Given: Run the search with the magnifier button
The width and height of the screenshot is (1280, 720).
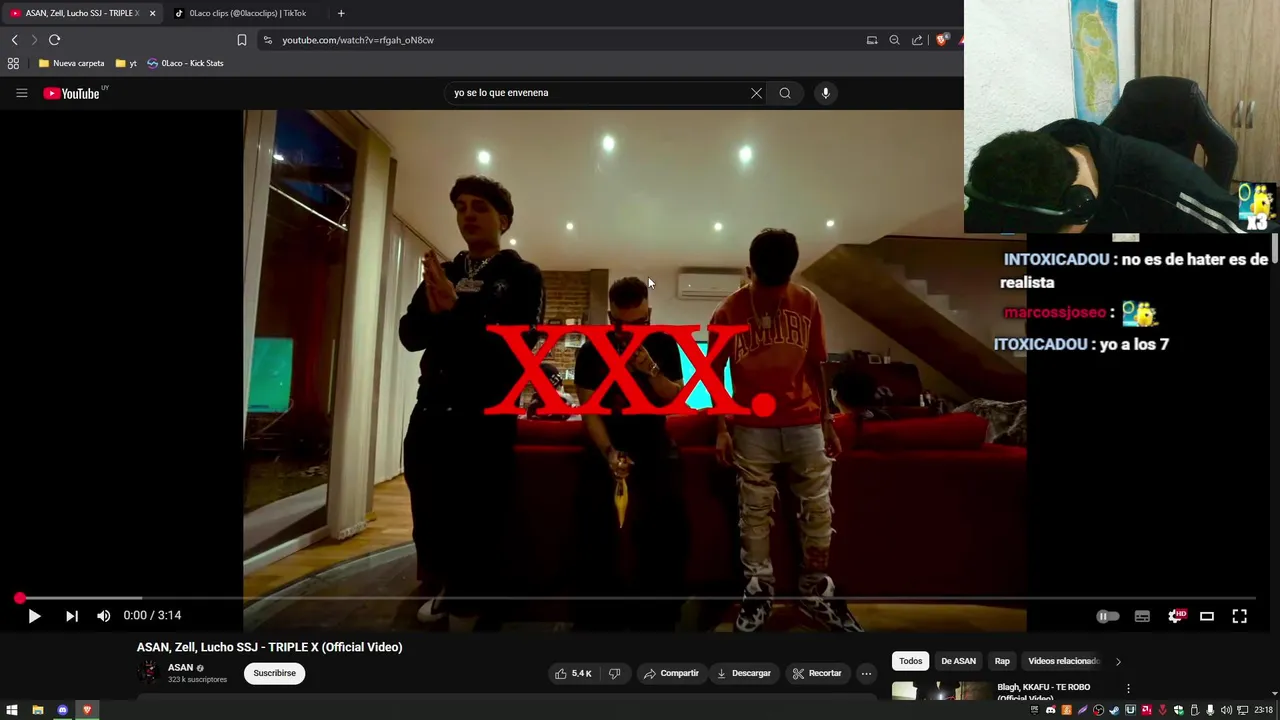Looking at the screenshot, I should 785,93.
